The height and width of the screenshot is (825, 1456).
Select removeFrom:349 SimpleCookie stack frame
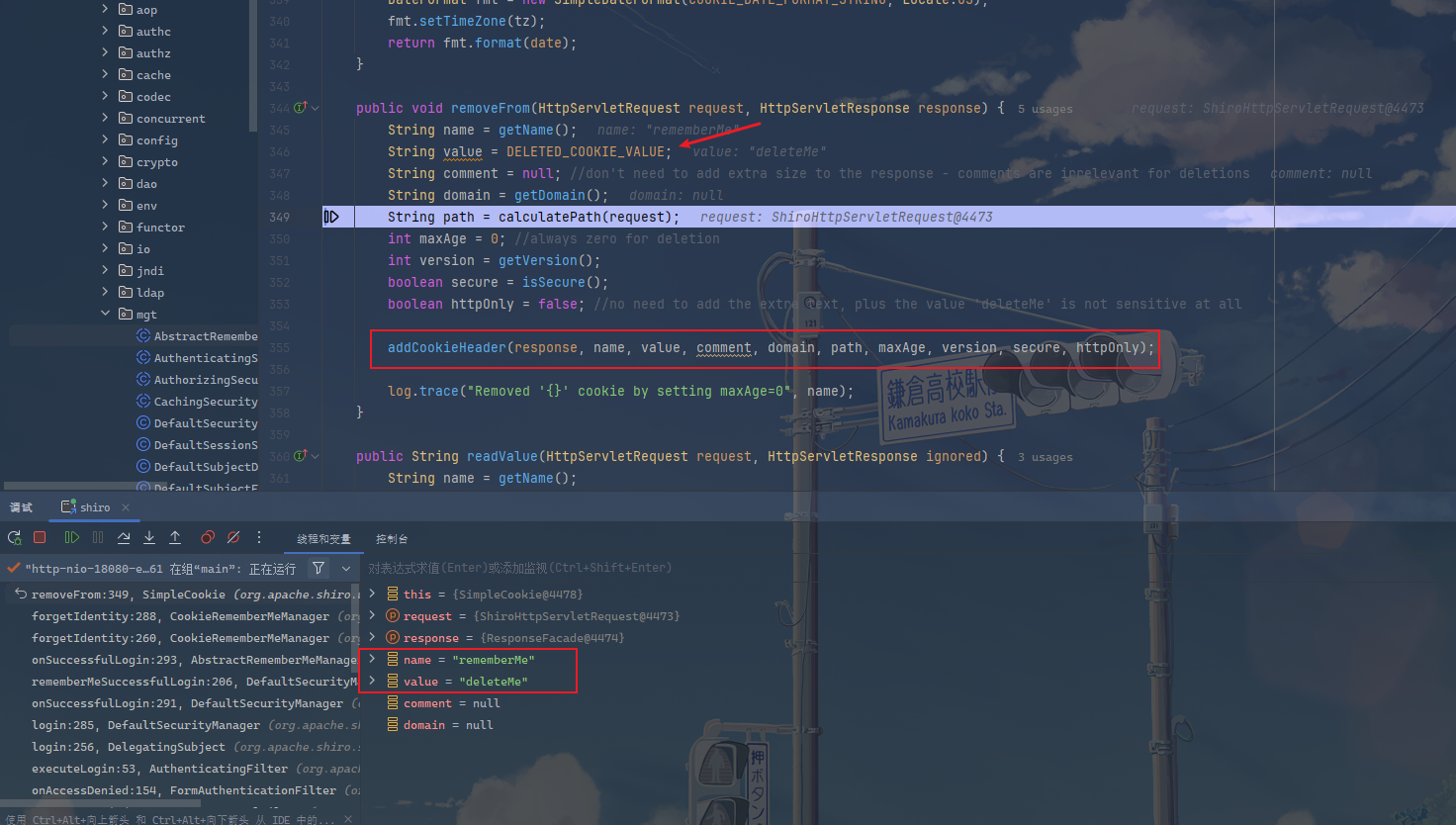click(180, 595)
